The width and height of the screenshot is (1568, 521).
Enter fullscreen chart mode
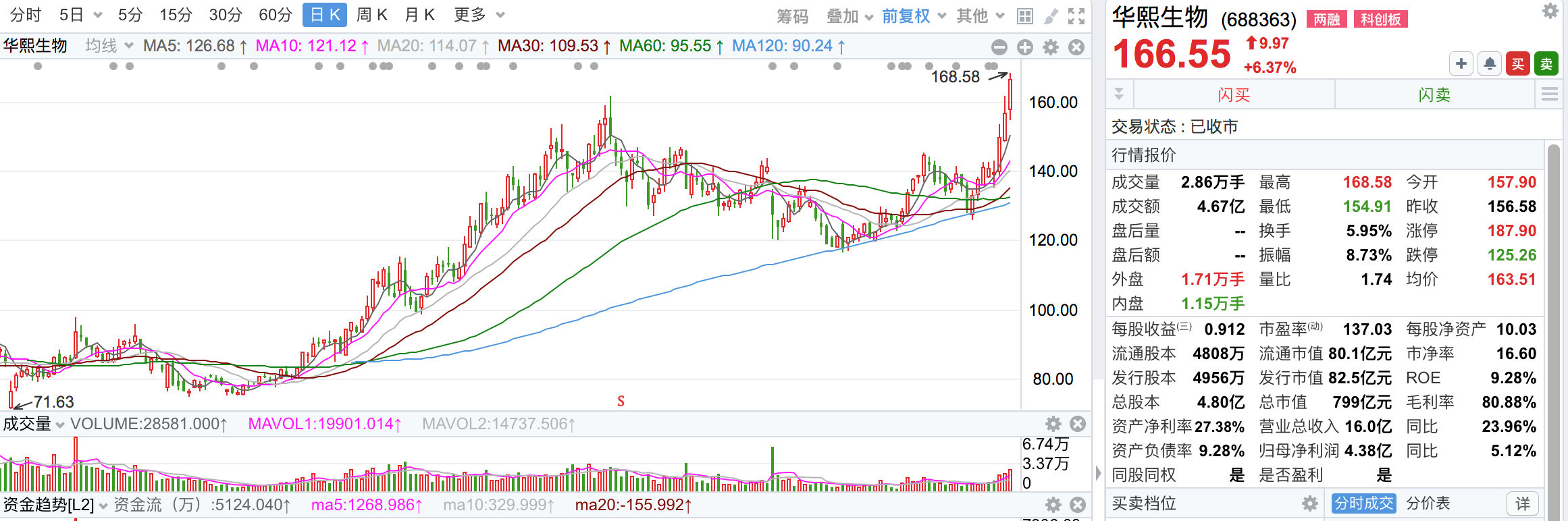(1076, 16)
